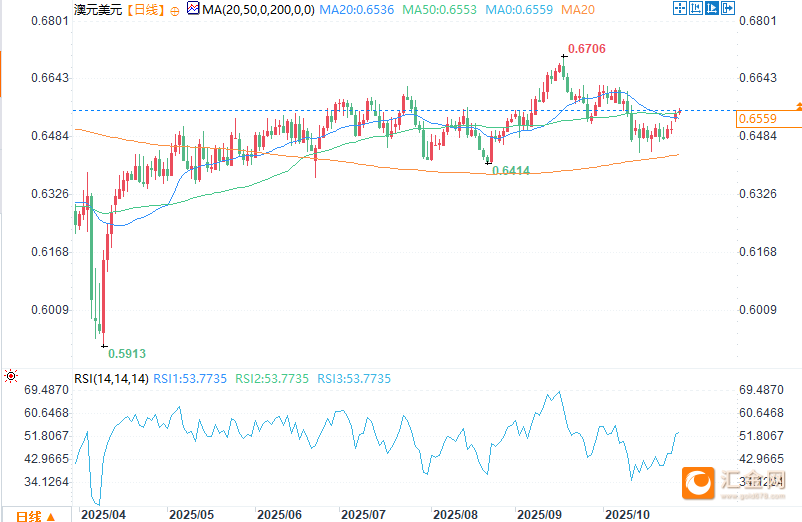Click the orange arrow marker on right axis
The height and width of the screenshot is (522, 802).
pos(797,105)
